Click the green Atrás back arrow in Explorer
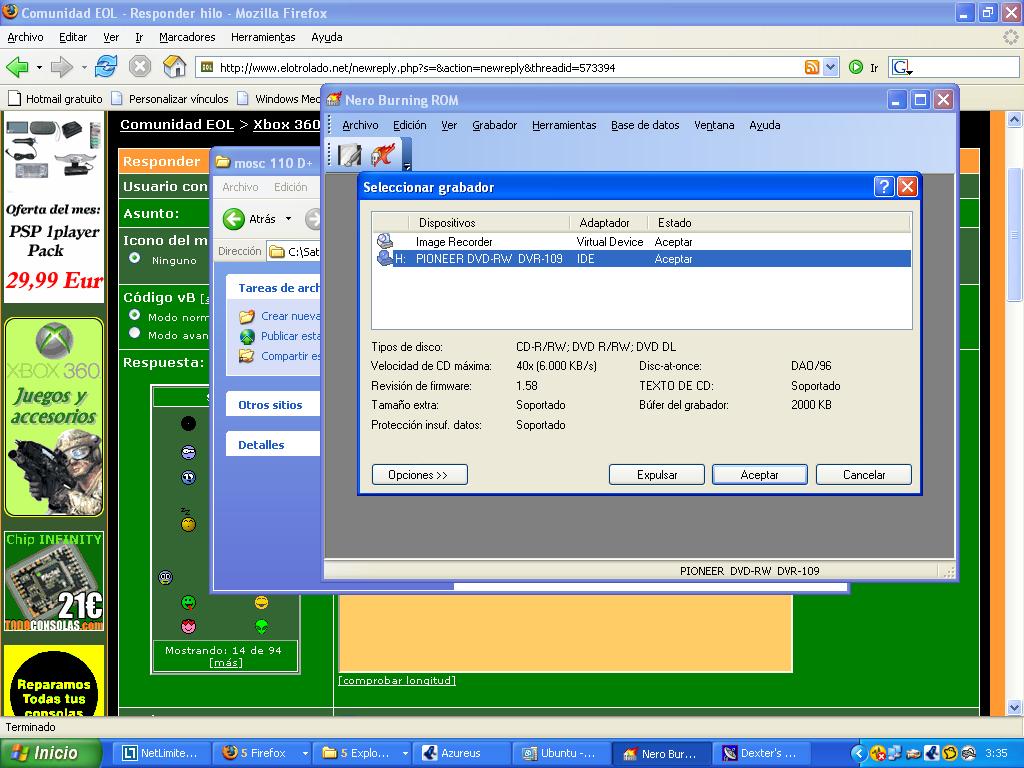 [234, 219]
